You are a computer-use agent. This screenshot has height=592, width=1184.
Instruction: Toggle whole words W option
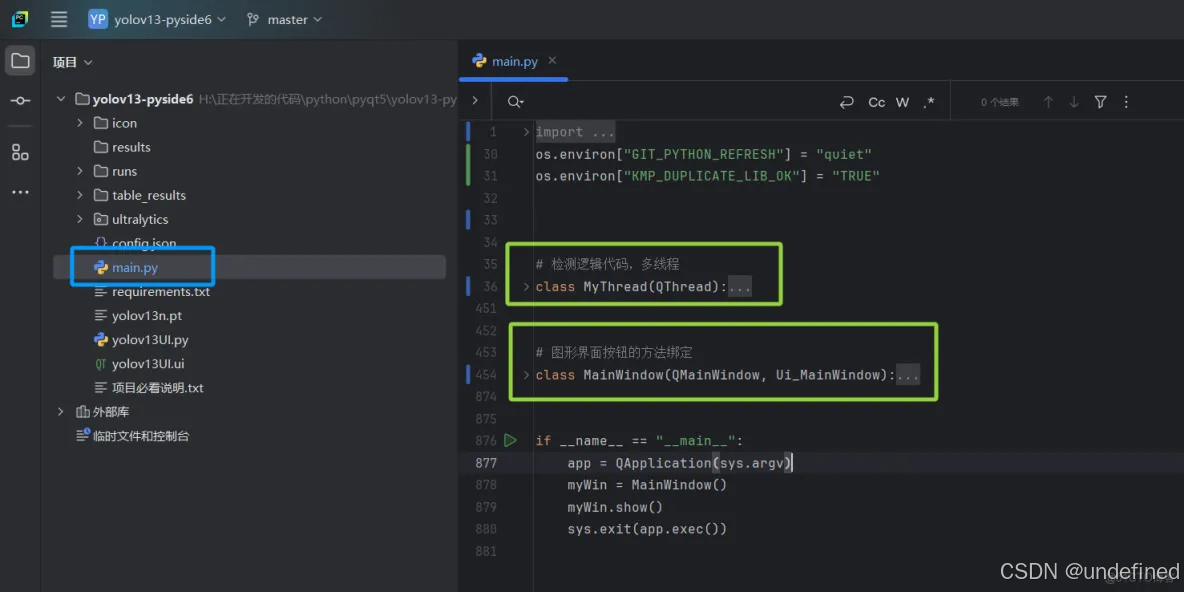[x=902, y=102]
